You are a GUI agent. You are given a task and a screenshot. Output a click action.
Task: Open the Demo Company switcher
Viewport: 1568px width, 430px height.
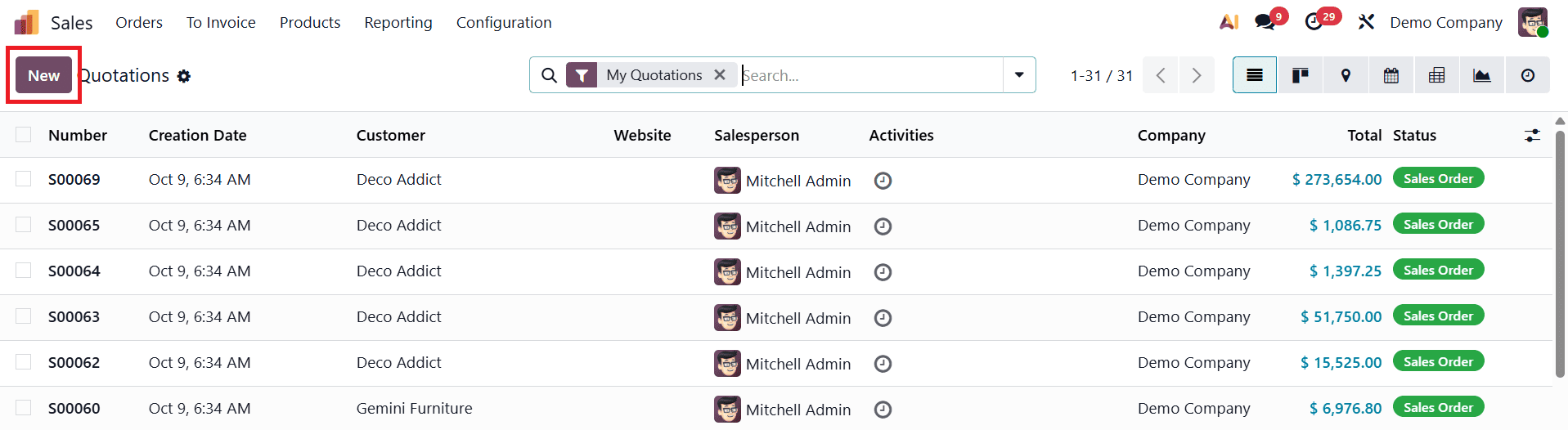pos(1445,22)
